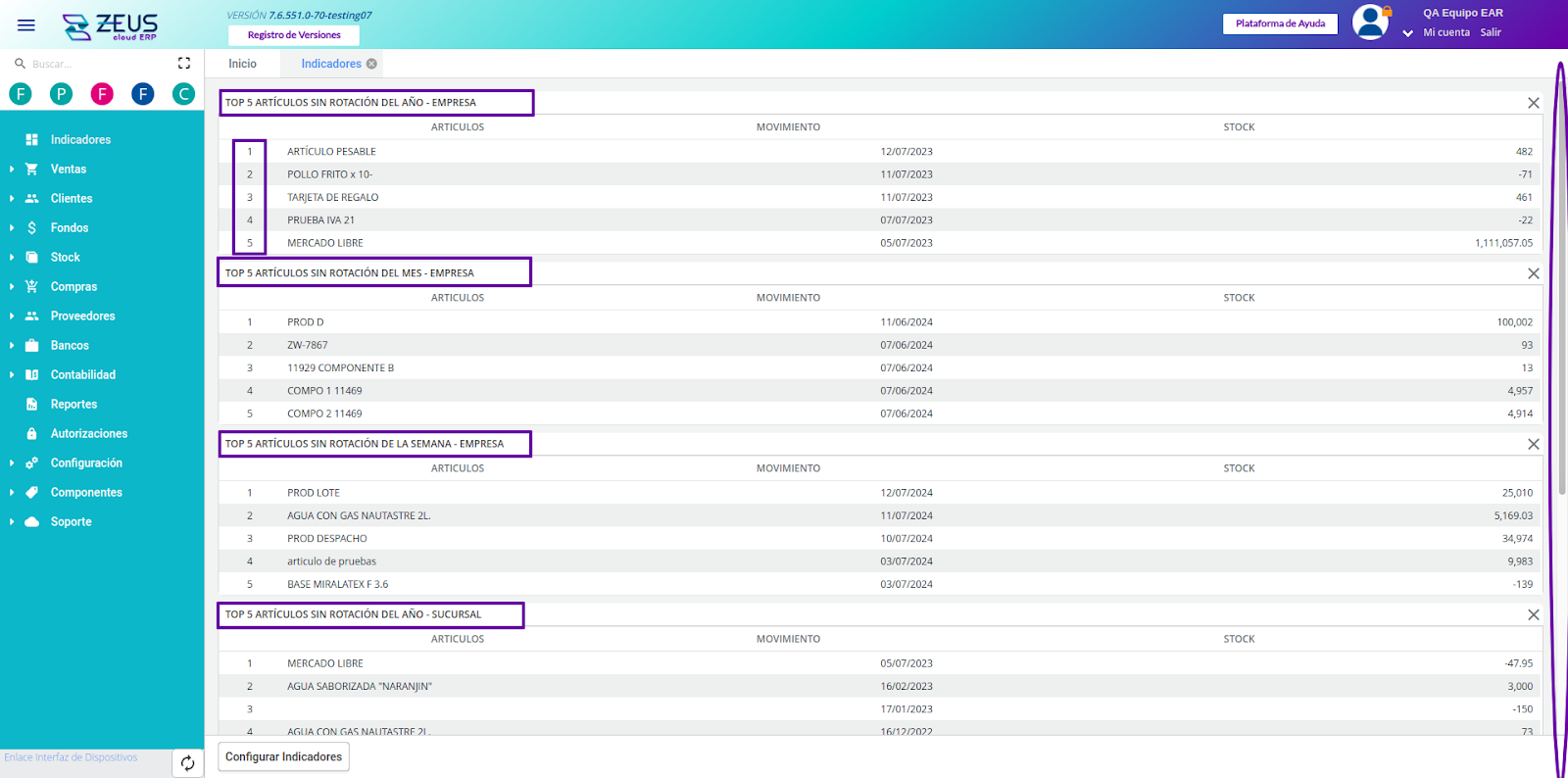
Task: Click the pink F shortcut circle
Action: point(102,94)
